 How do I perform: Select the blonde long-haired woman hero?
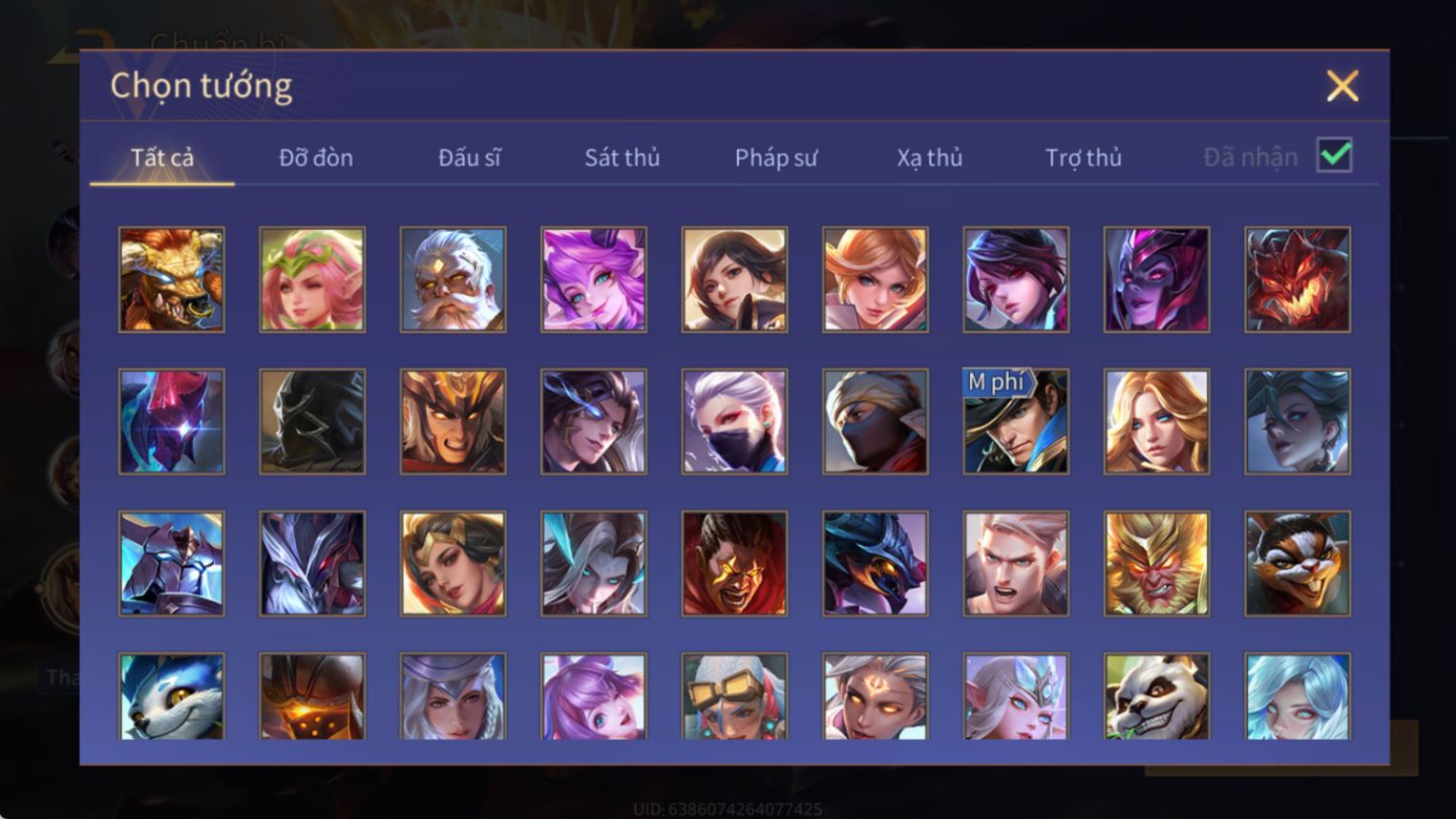tap(1156, 422)
